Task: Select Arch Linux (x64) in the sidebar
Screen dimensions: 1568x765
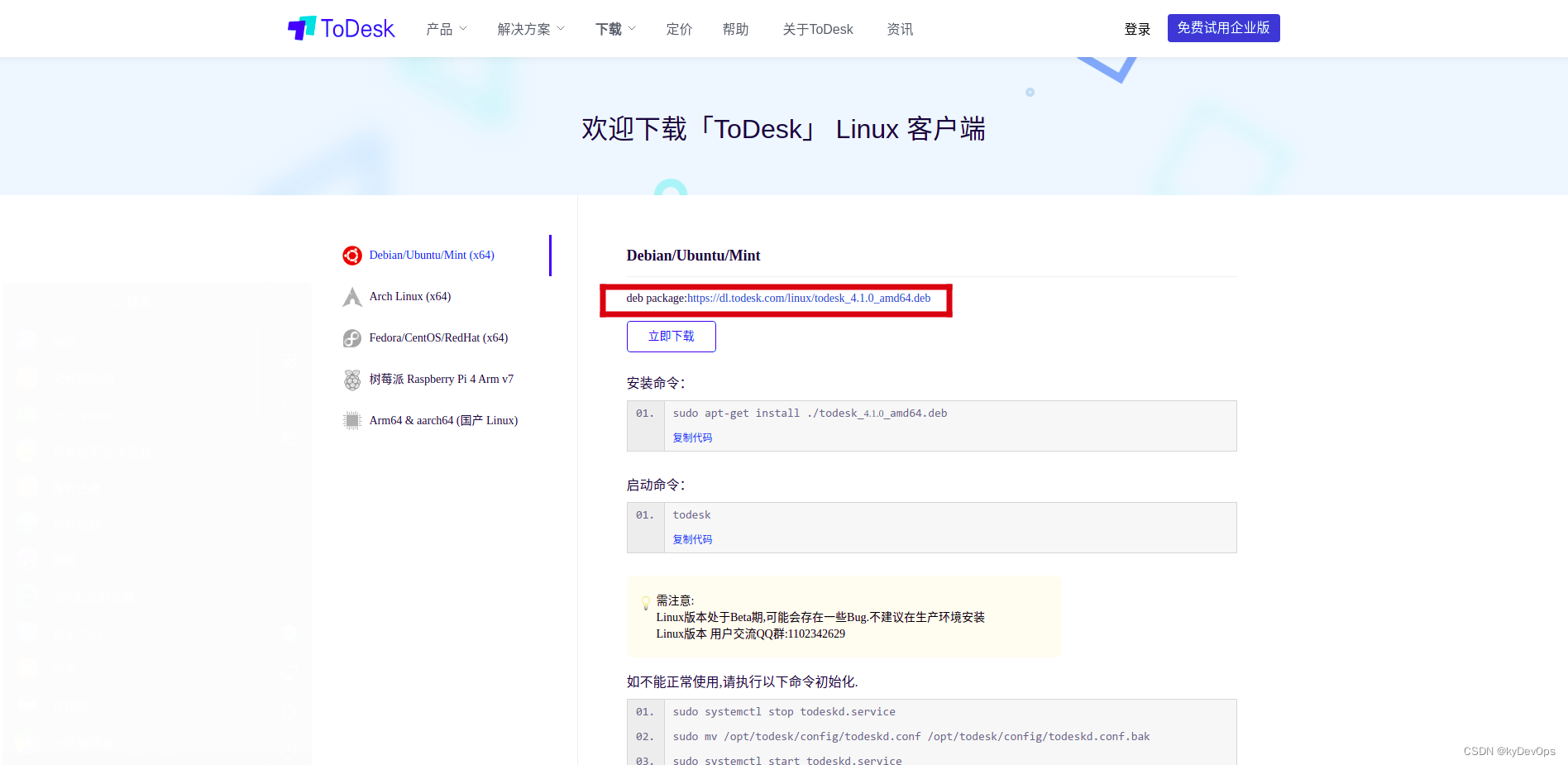Action: [410, 297]
